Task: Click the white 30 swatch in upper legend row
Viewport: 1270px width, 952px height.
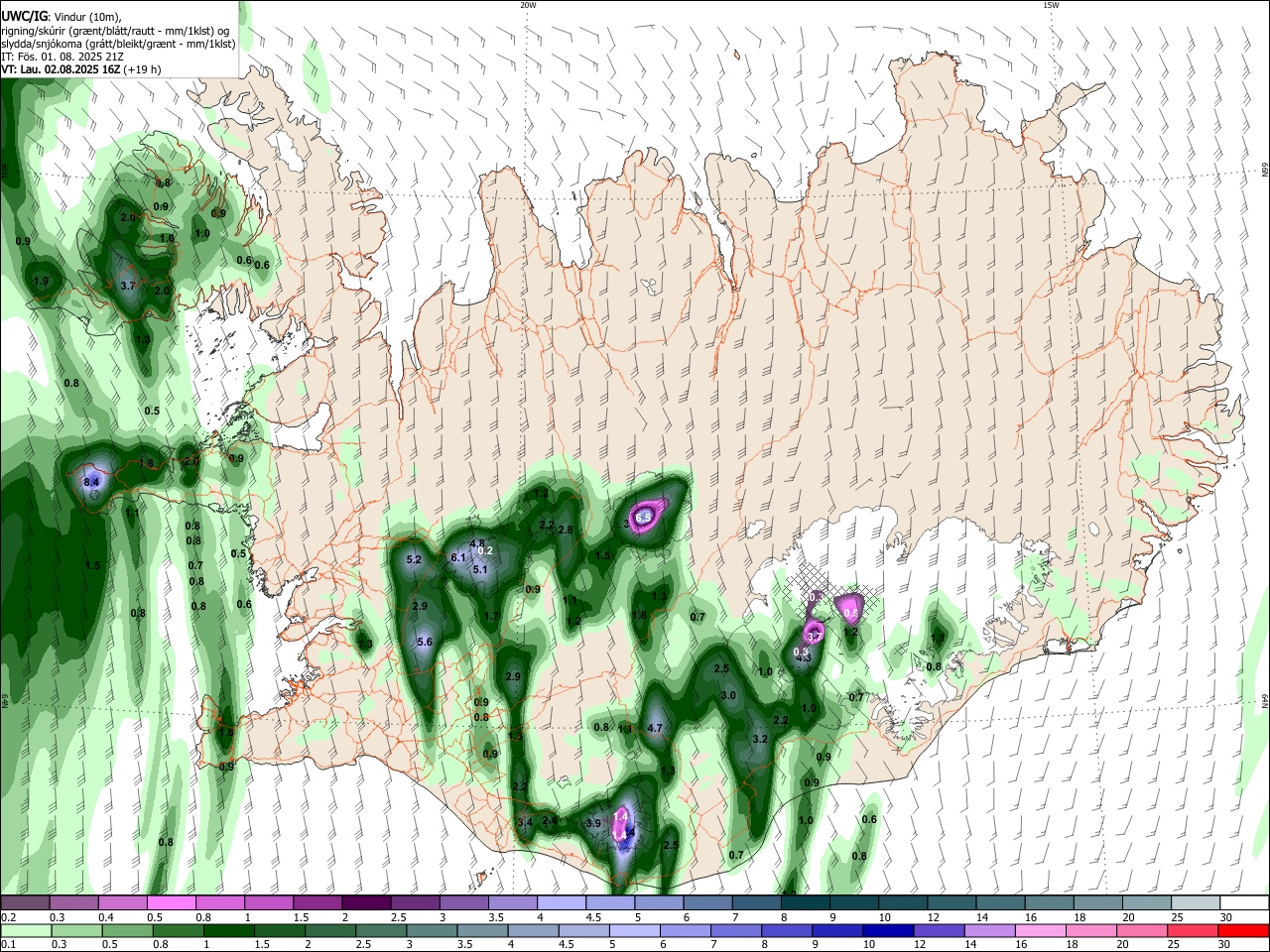Action: (1245, 902)
